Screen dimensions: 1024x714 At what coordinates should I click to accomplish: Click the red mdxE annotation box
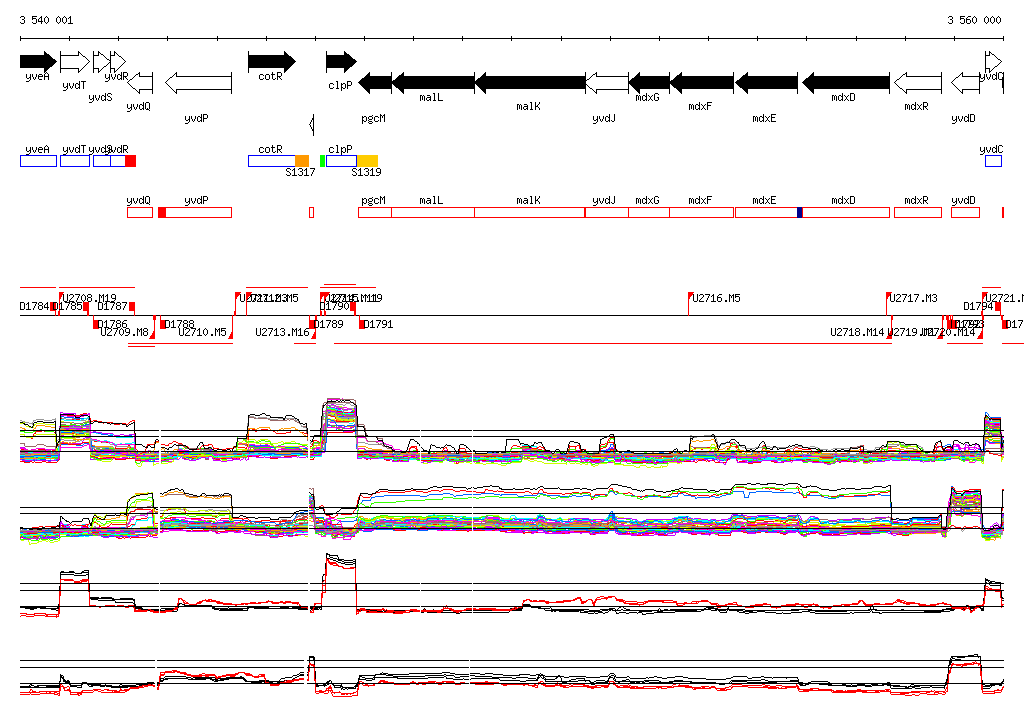tap(766, 212)
